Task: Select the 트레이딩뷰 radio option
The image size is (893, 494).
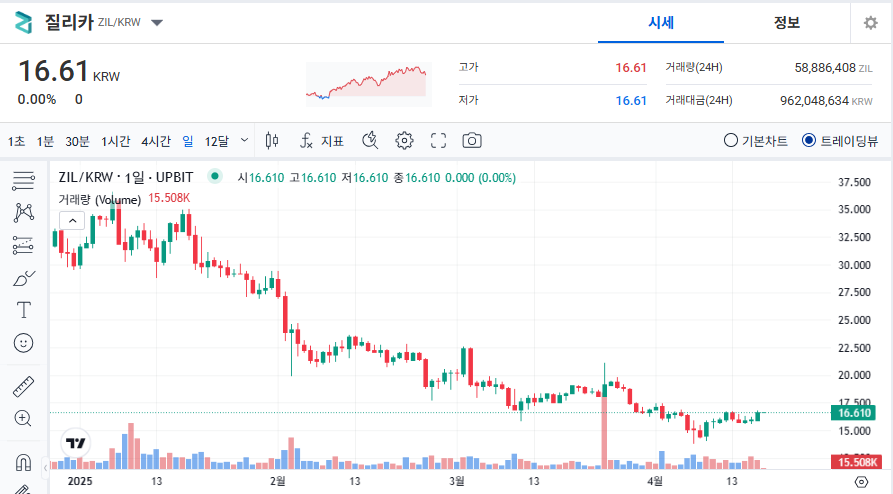Action: (840, 141)
